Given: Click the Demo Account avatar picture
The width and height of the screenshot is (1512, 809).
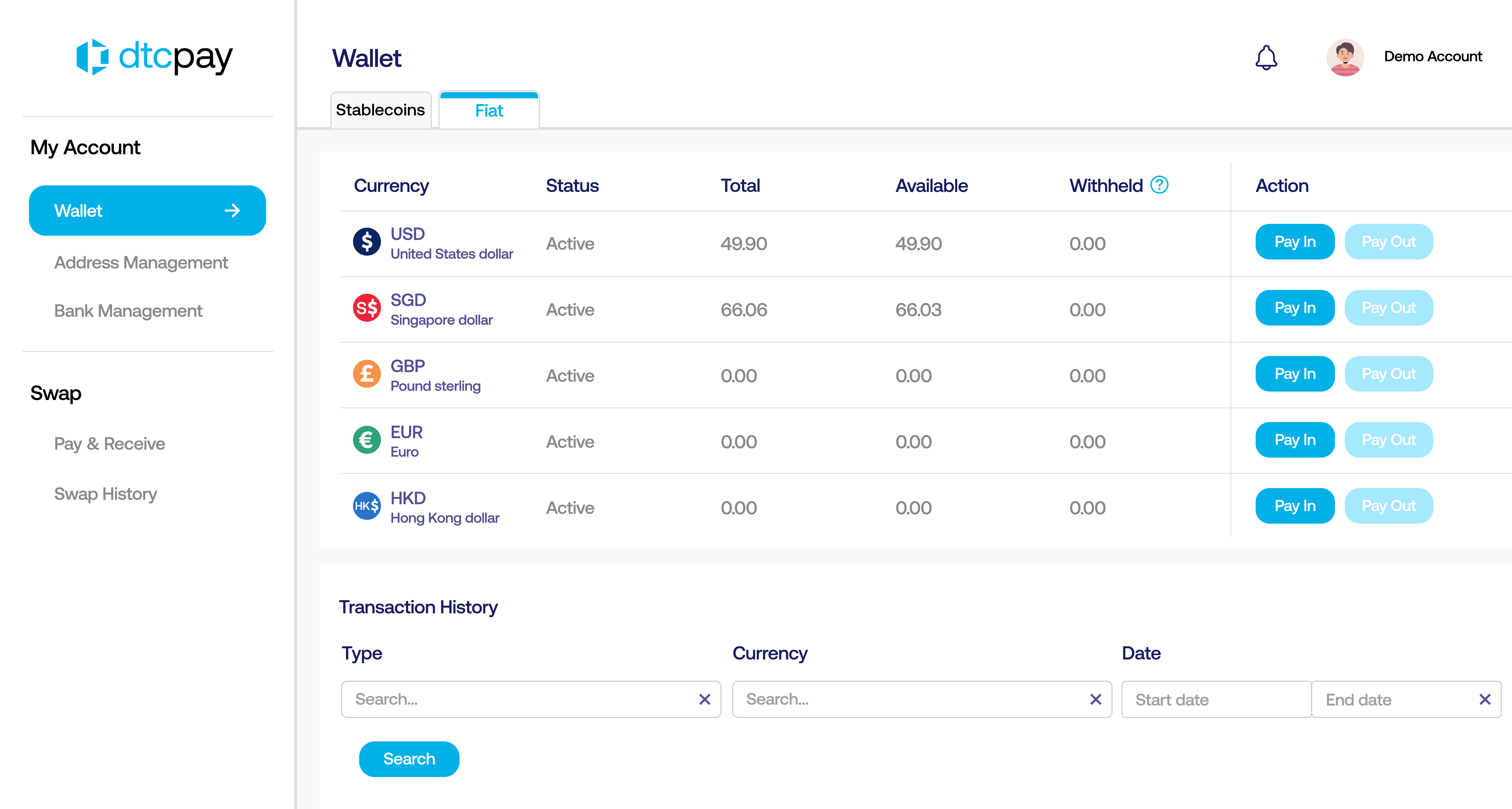Looking at the screenshot, I should pyautogui.click(x=1345, y=57).
